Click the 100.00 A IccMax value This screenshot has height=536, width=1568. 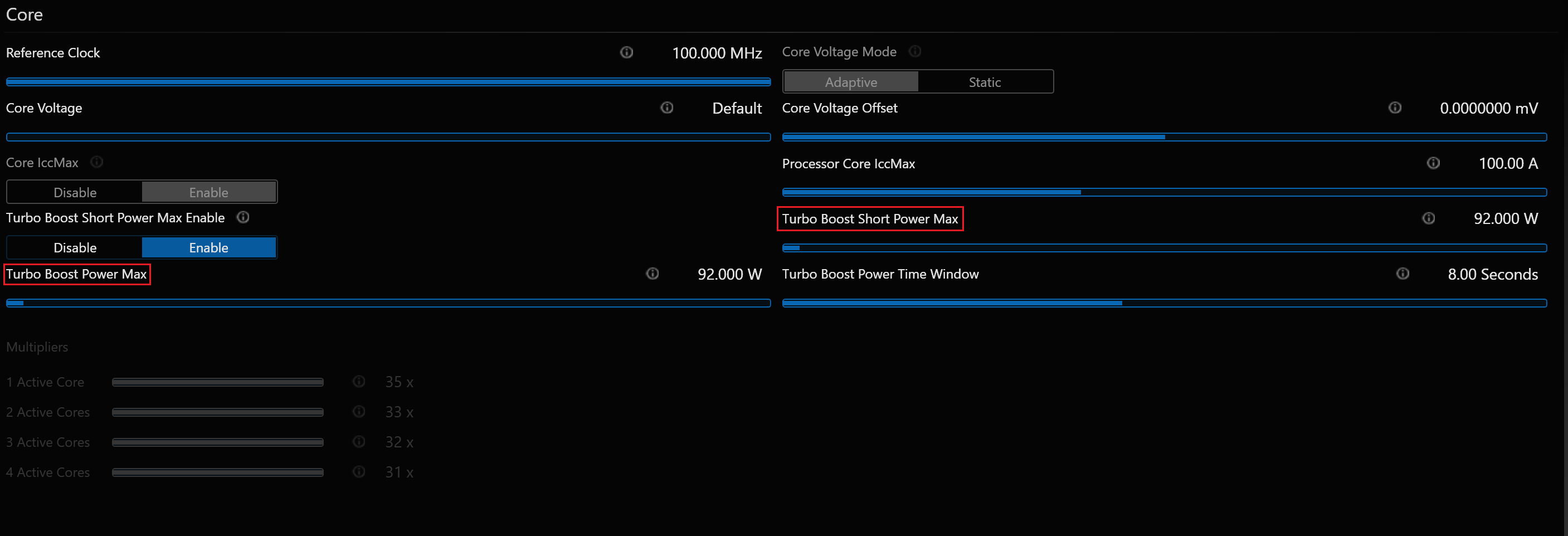pyautogui.click(x=1508, y=164)
